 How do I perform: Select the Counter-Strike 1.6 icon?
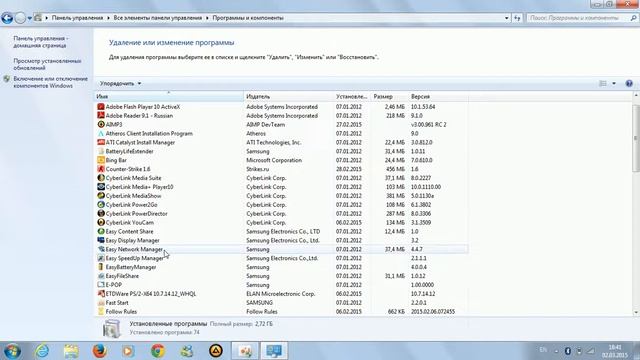(101, 169)
